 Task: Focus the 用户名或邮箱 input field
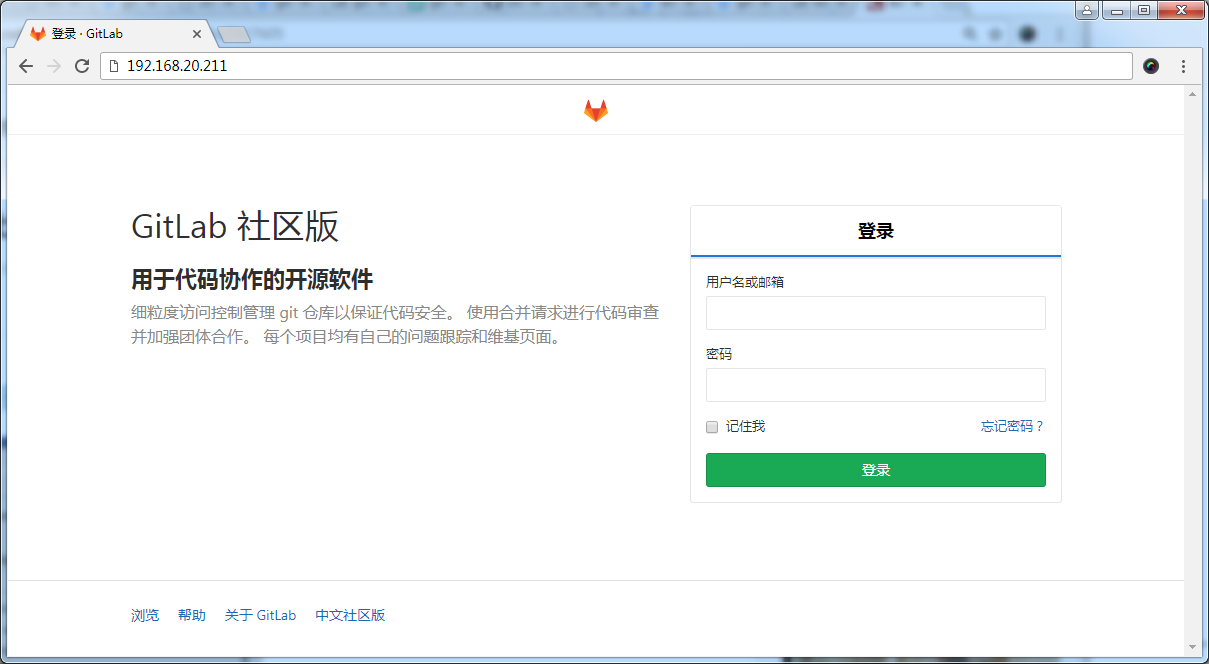876,313
